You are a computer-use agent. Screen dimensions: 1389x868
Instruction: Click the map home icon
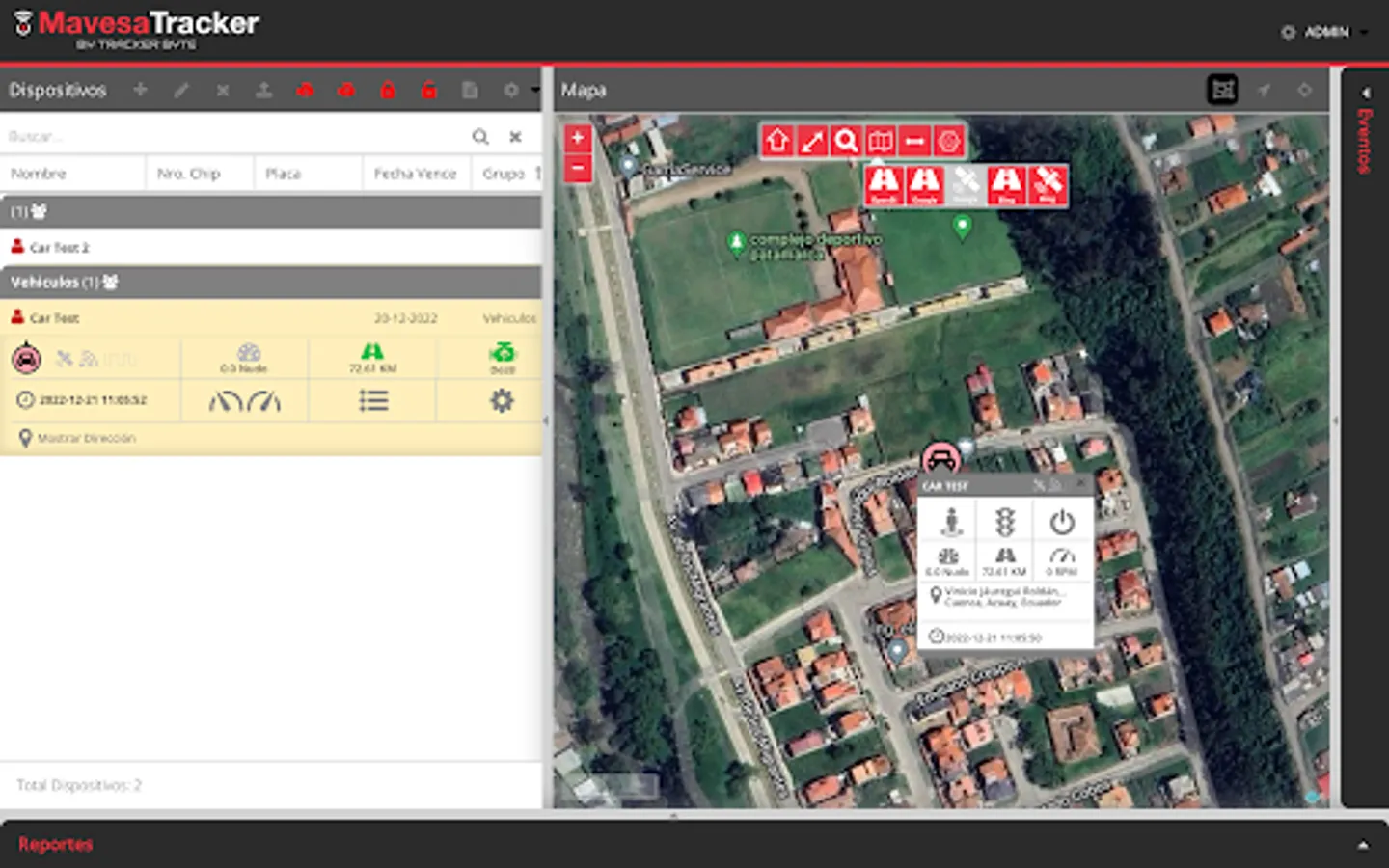[777, 142]
